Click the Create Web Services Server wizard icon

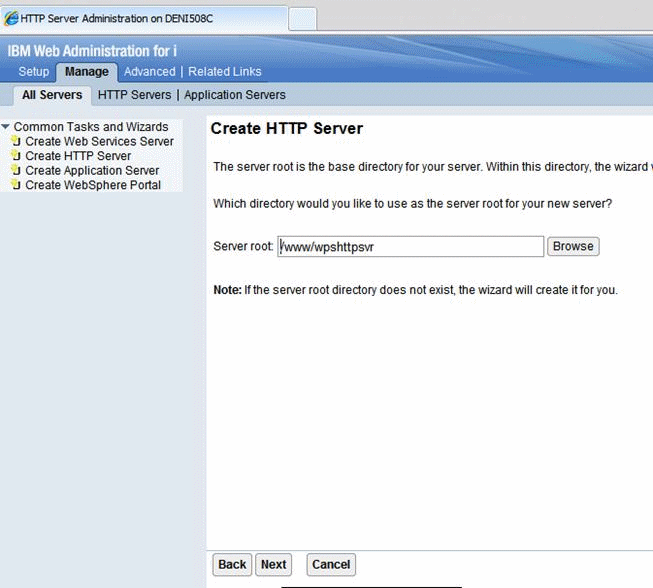(x=16, y=140)
